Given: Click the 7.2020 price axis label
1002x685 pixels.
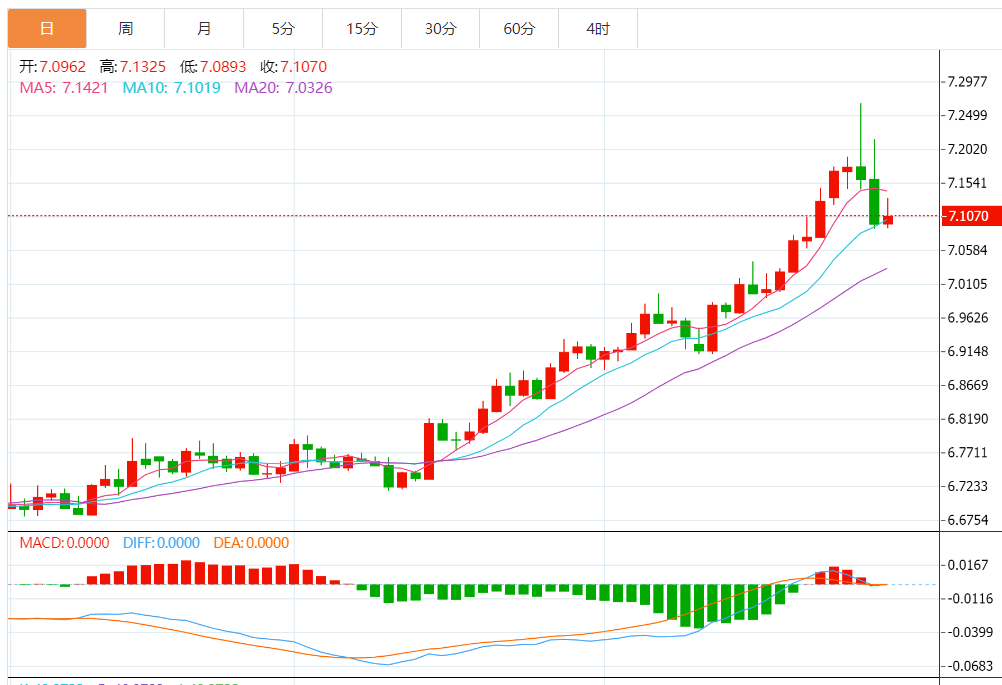Looking at the screenshot, I should [x=967, y=150].
